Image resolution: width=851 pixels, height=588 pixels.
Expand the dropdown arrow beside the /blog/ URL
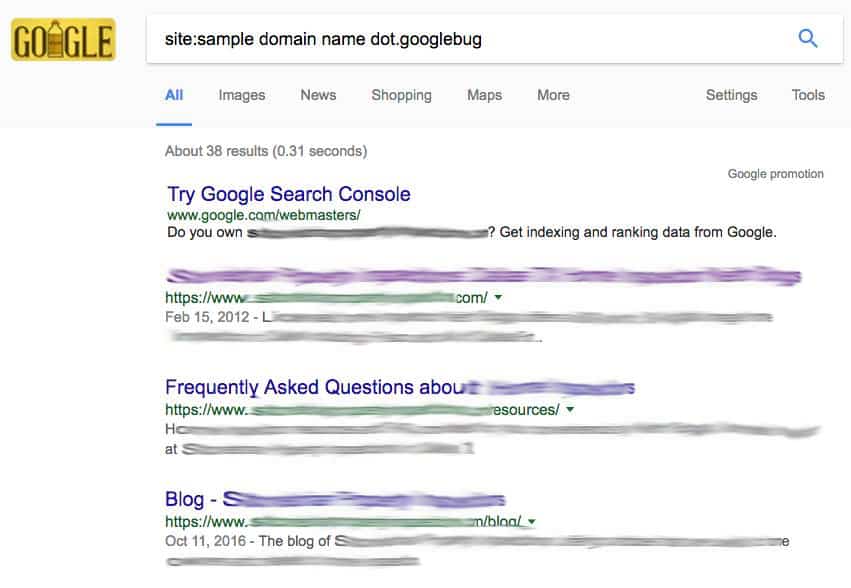point(532,522)
